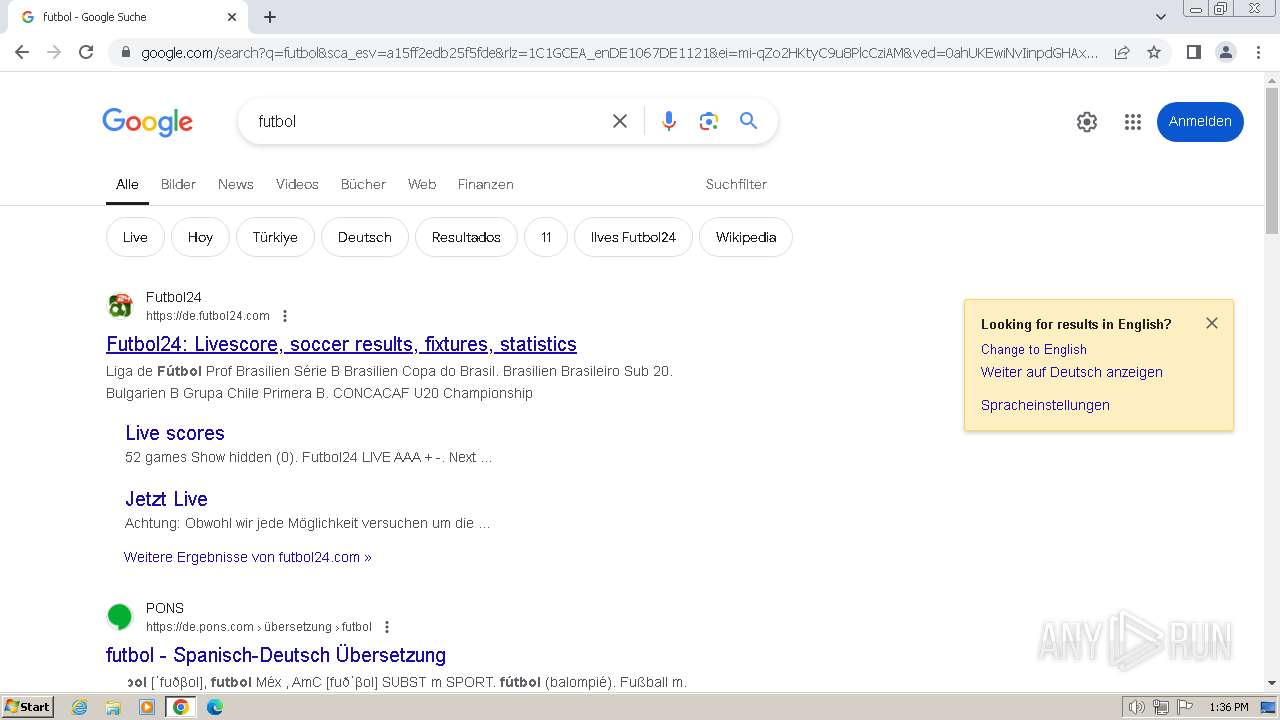Open Futbol24: Livescore, soccer results link
Image resolution: width=1280 pixels, height=720 pixels.
coord(341,344)
